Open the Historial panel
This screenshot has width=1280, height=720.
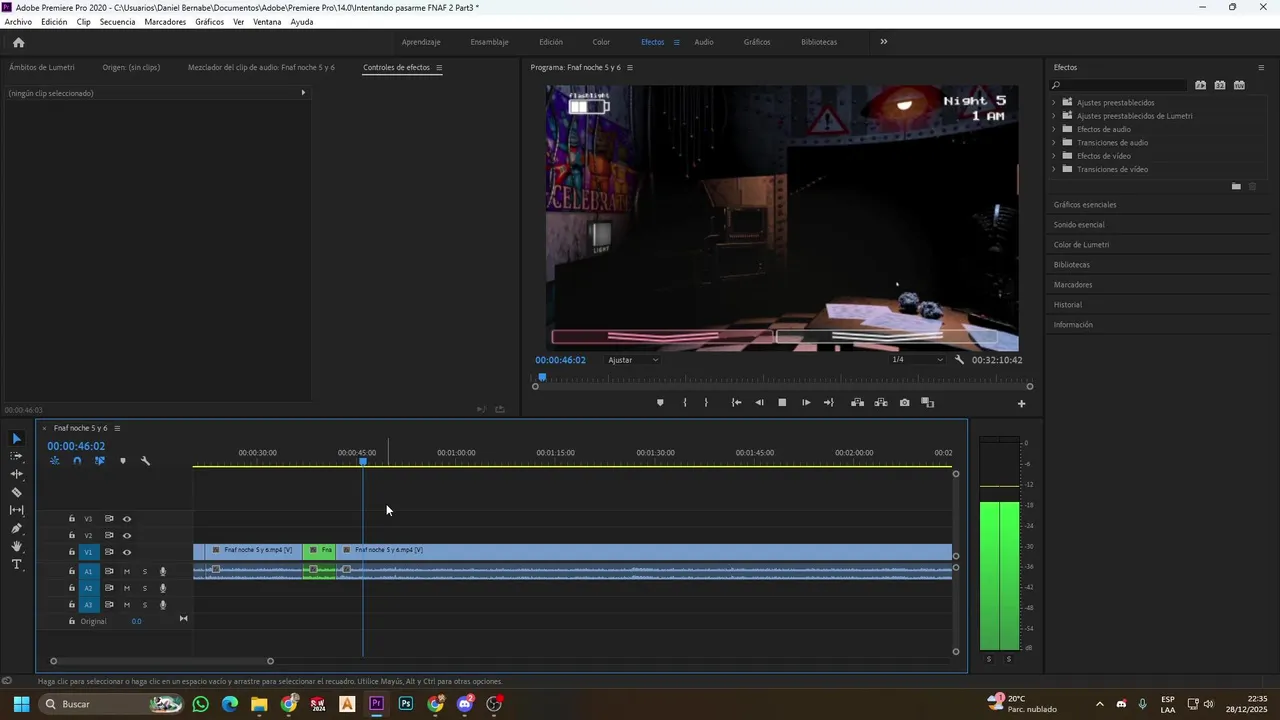(1068, 305)
